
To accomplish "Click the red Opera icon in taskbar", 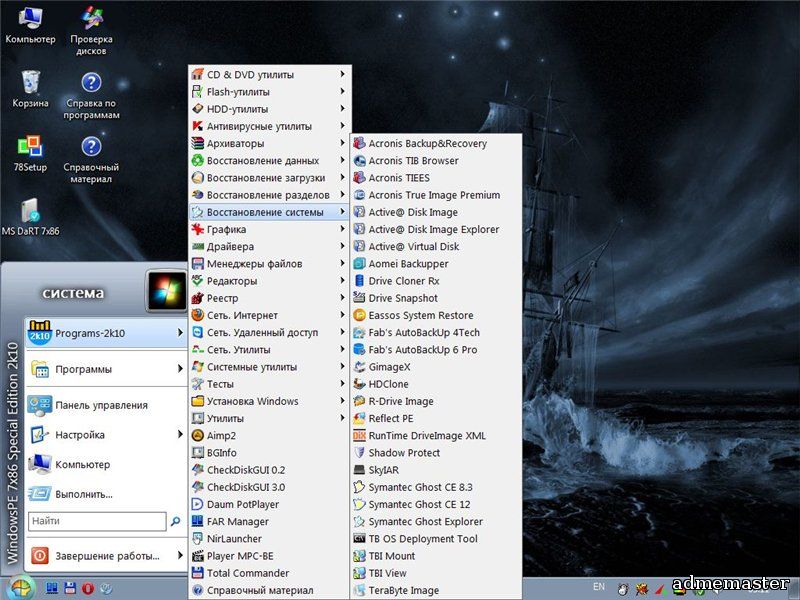I will click(x=88, y=588).
